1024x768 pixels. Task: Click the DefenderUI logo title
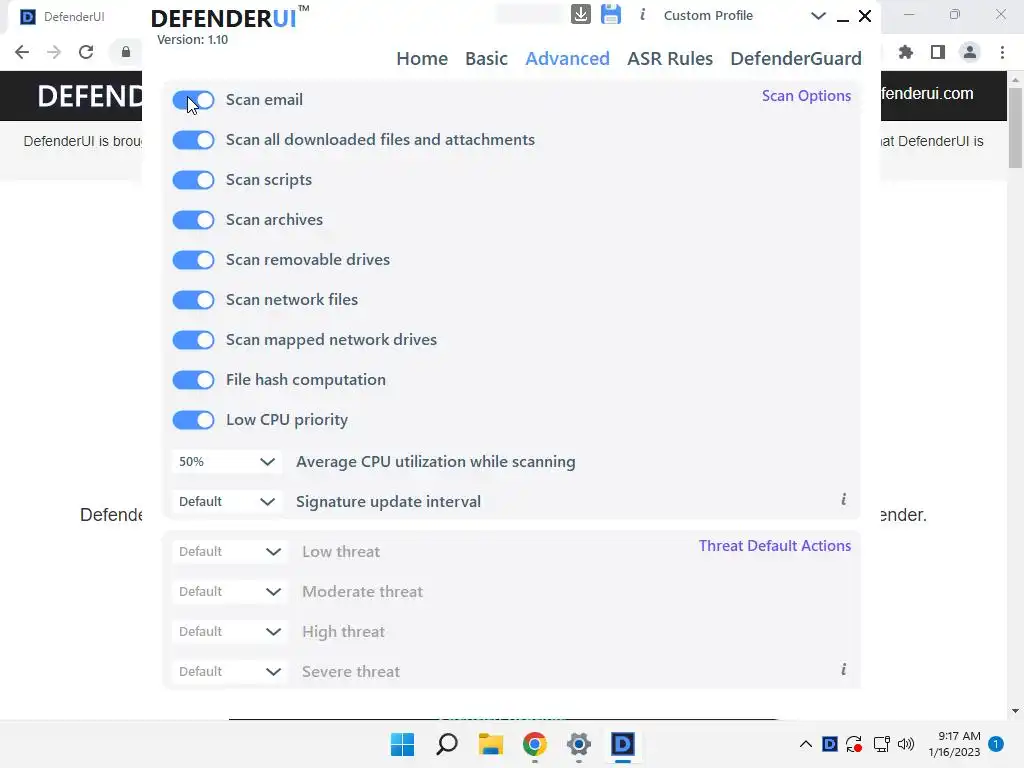(230, 18)
